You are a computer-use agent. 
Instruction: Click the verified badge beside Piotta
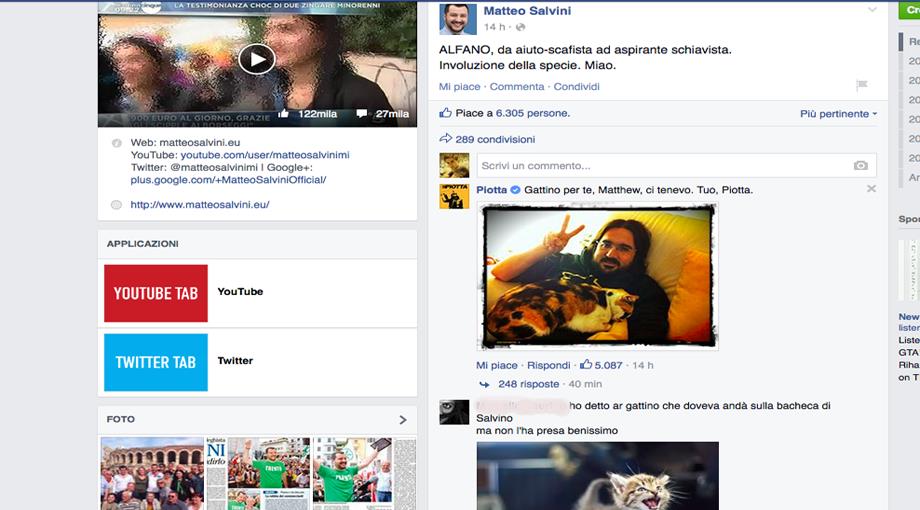[515, 190]
